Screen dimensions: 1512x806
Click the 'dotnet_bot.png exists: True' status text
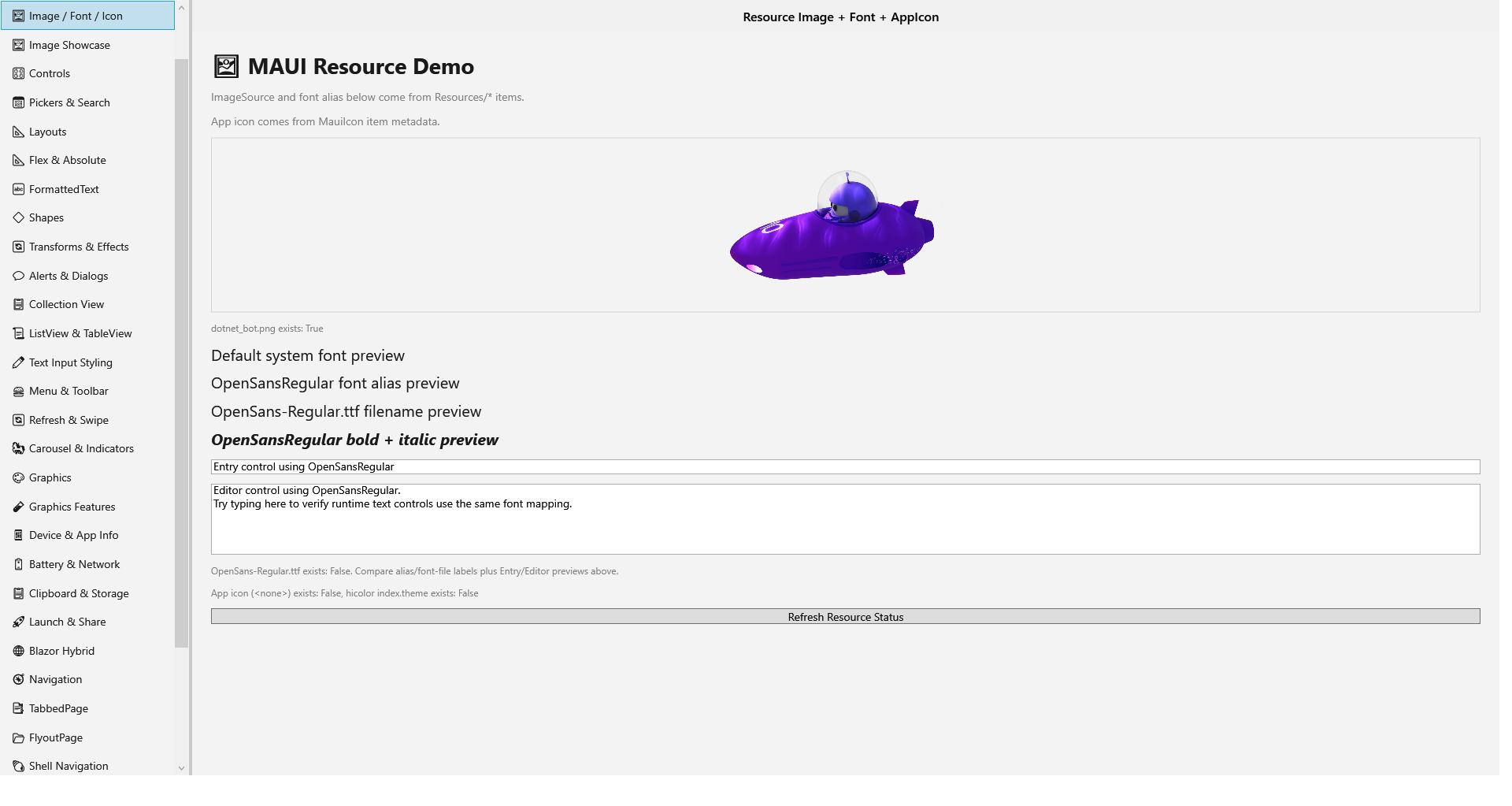pyautogui.click(x=267, y=329)
